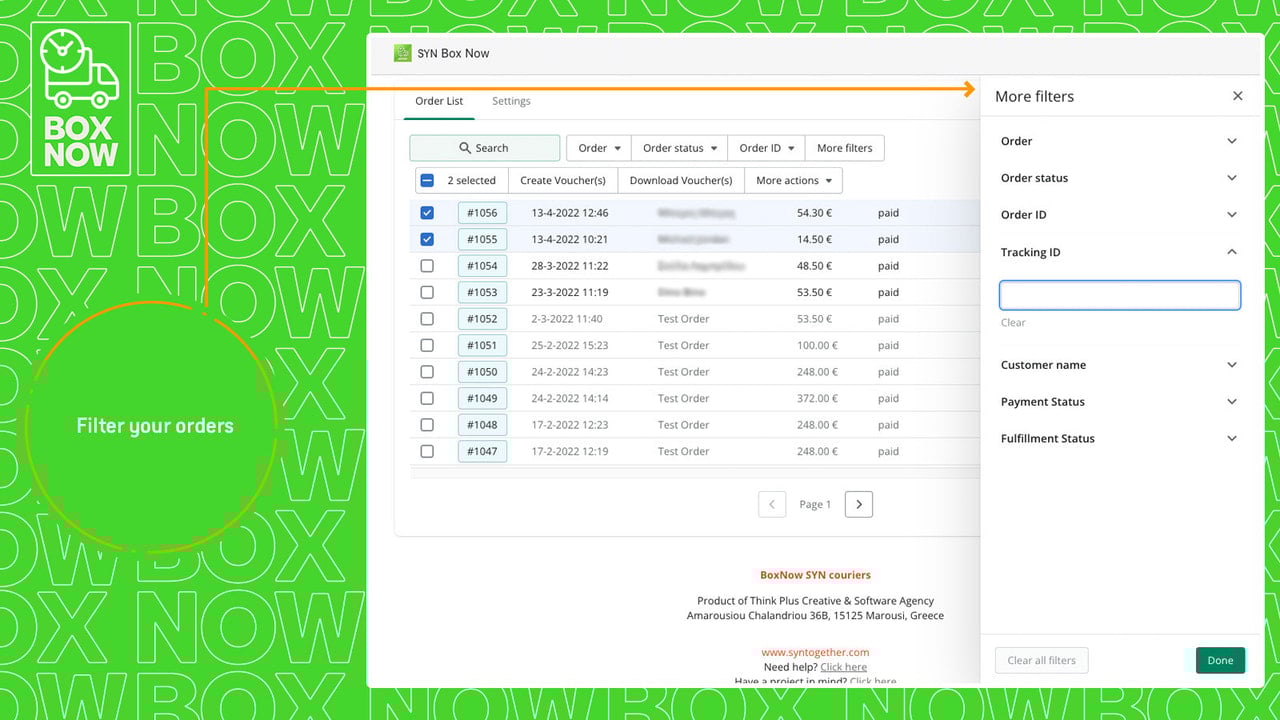
Task: Check the order #1053 checkbox
Action: 427,292
